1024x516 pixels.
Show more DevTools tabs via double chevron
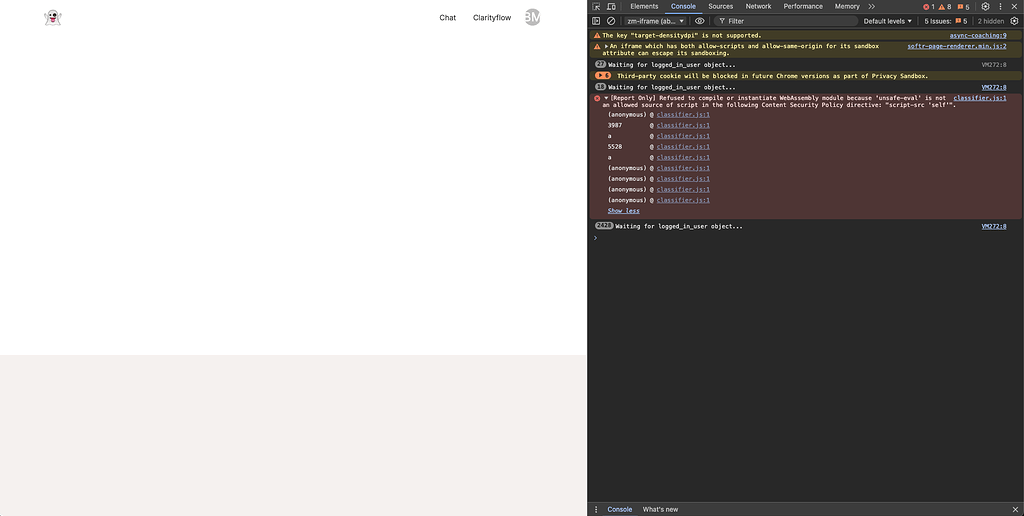pos(872,7)
